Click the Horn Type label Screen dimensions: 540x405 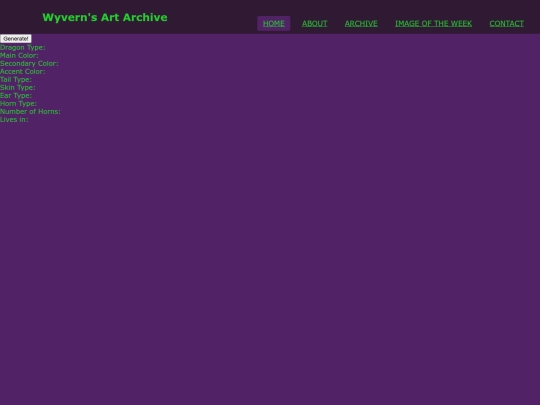tap(18, 103)
